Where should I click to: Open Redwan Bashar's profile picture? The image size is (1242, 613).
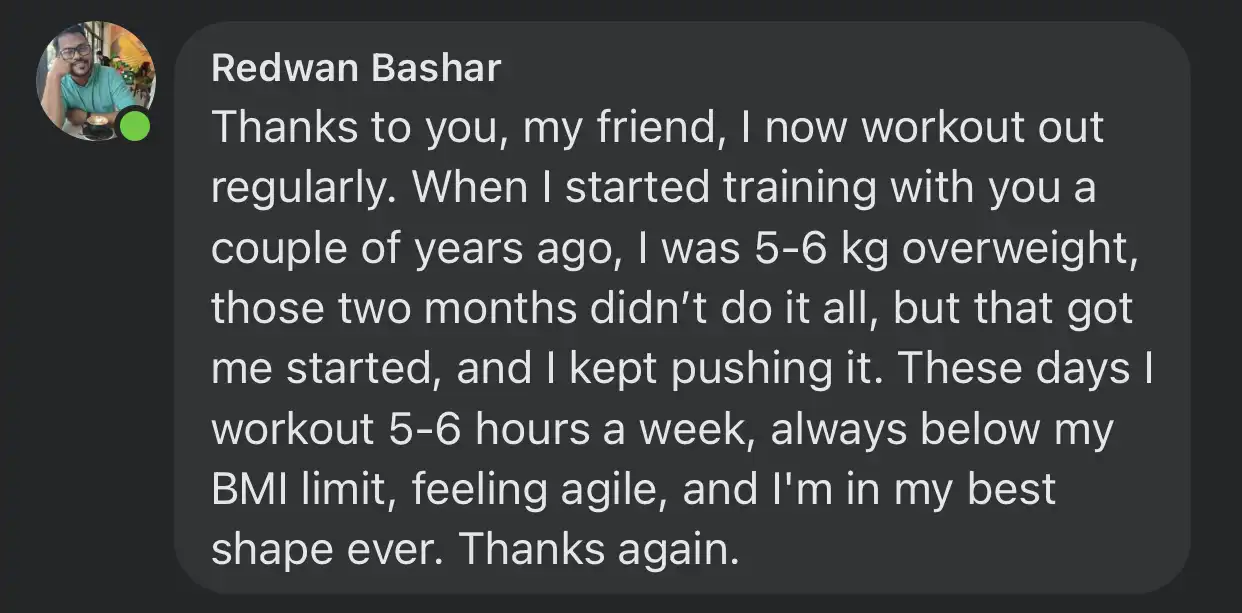point(96,81)
